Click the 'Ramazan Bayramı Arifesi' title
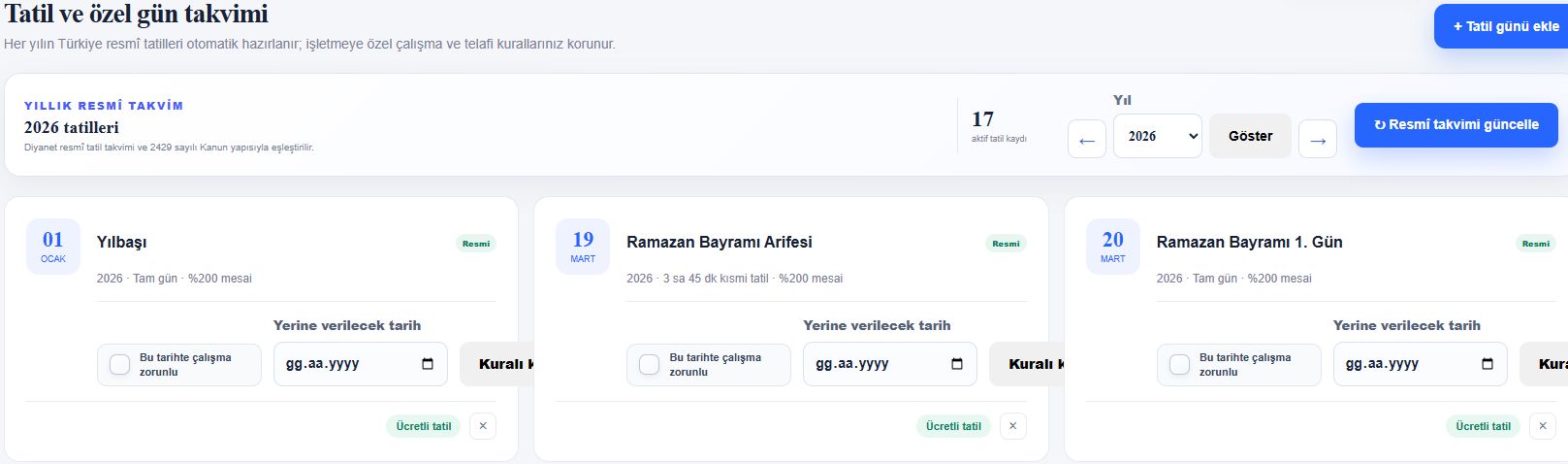The height and width of the screenshot is (464, 1568). pos(720,242)
